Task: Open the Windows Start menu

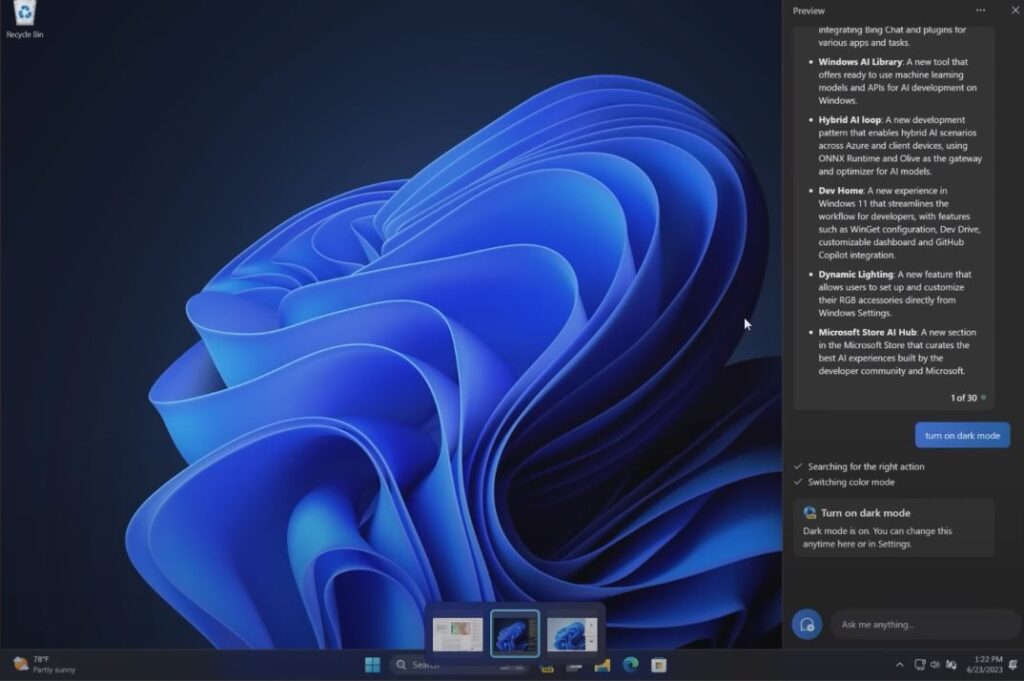Action: point(372,665)
